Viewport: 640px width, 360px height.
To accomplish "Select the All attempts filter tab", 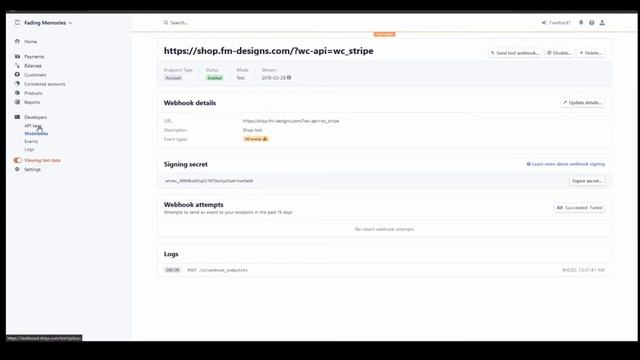I will click(x=560, y=208).
